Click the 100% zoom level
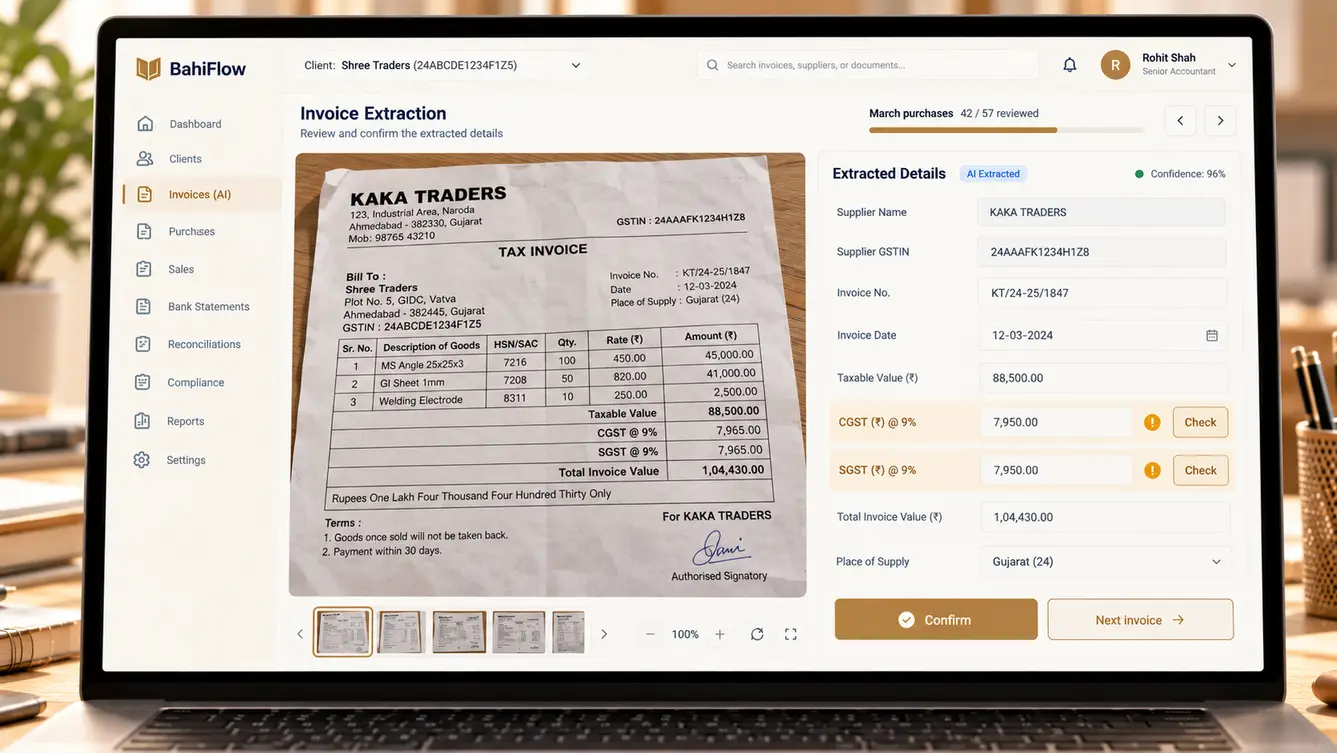 coord(685,635)
